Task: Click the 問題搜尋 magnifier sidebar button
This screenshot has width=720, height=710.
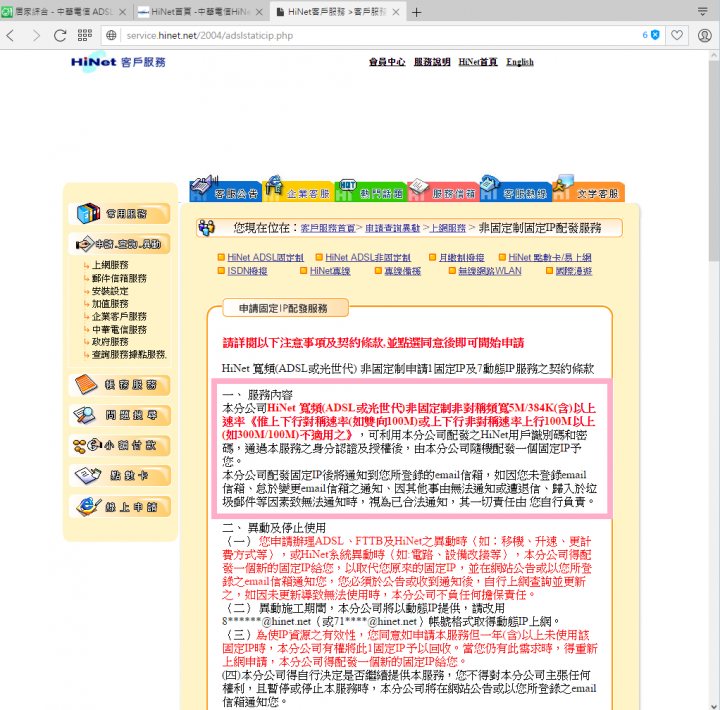Action: coord(119,415)
